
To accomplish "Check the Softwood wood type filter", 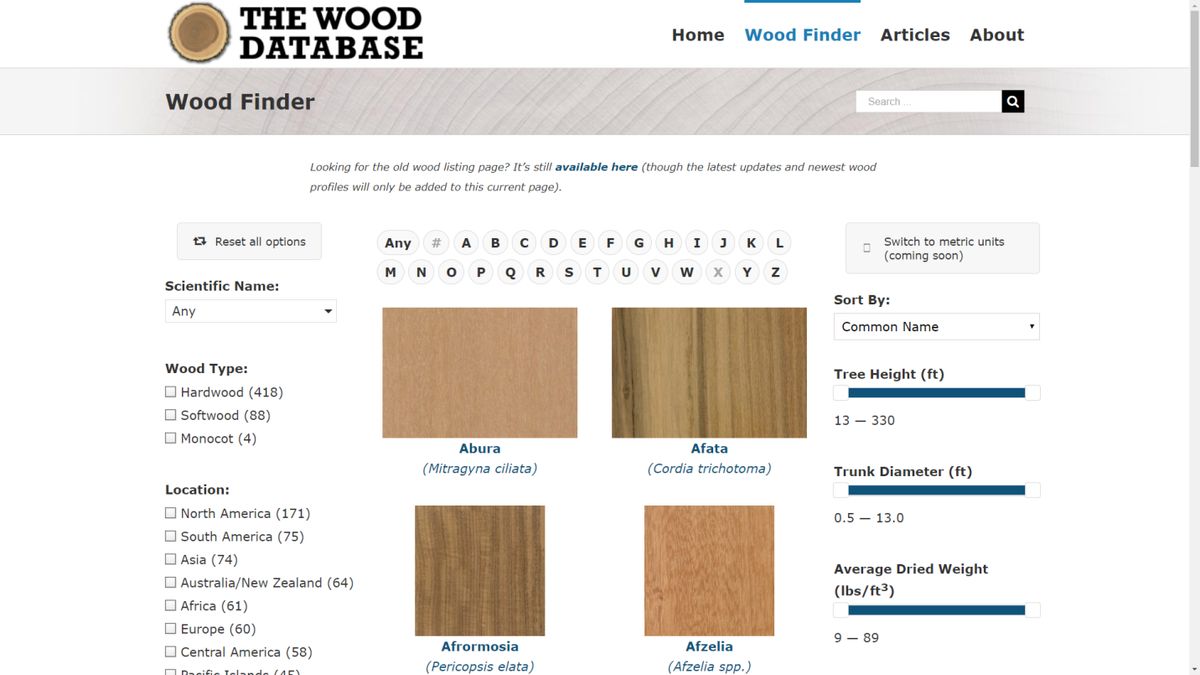I will coord(170,414).
